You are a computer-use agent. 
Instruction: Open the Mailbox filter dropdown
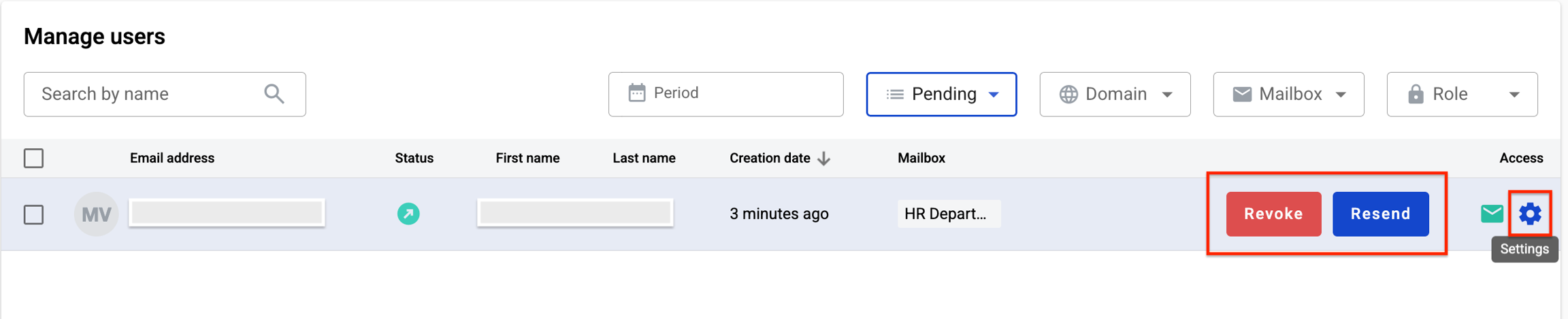1288,94
